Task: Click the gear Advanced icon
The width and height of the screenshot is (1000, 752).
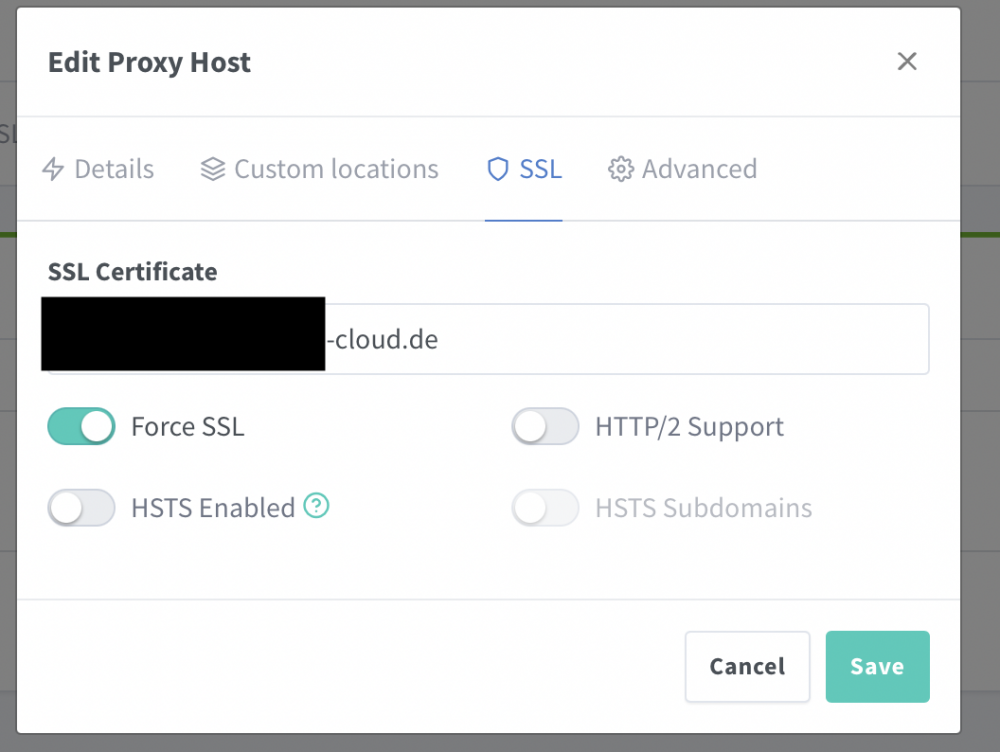Action: point(621,169)
